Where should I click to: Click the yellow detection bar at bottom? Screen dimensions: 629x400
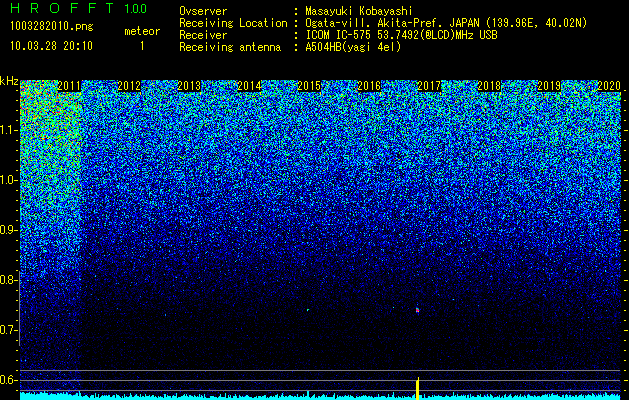point(418,388)
